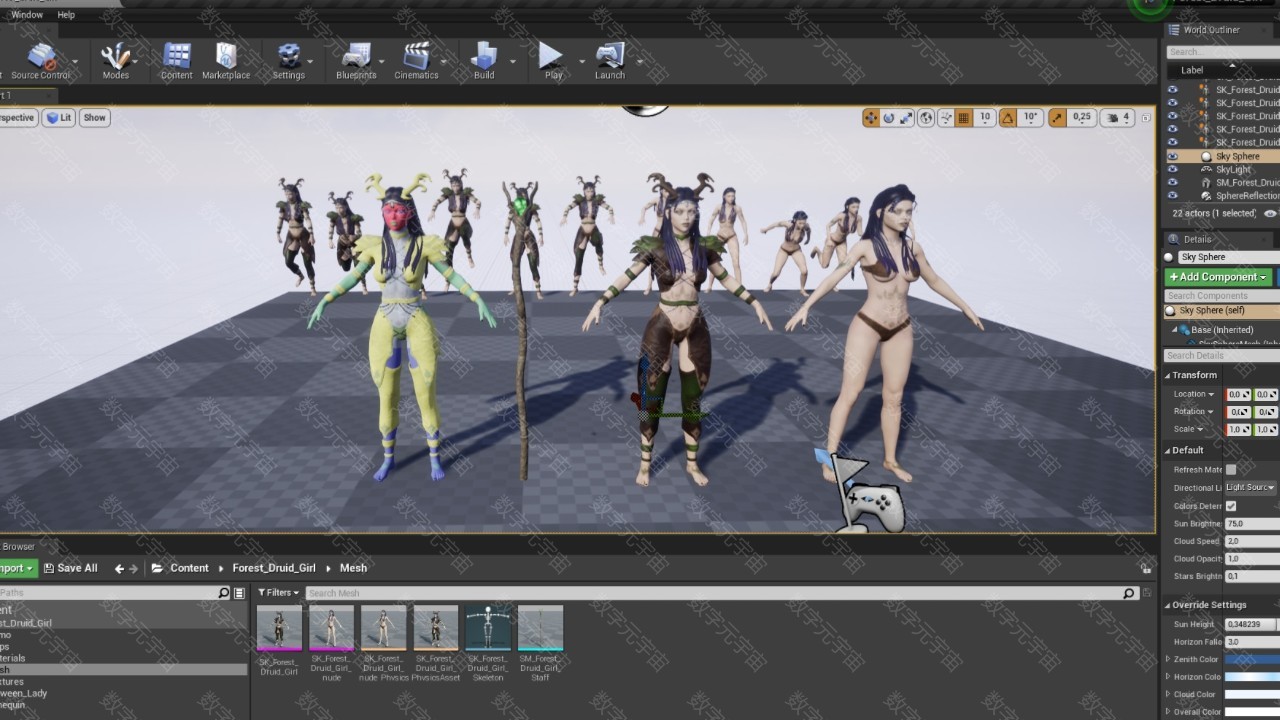This screenshot has width=1280, height=720.
Task: Collapse the Transform section
Action: (1168, 375)
